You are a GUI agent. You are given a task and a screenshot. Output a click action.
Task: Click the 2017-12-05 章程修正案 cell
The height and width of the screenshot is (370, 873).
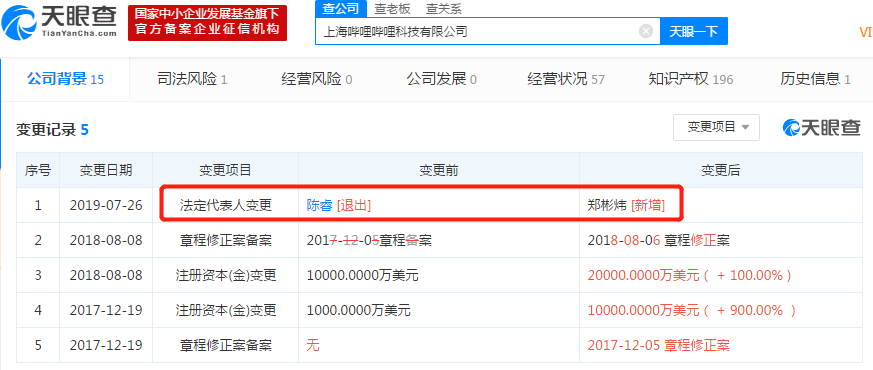(720, 346)
